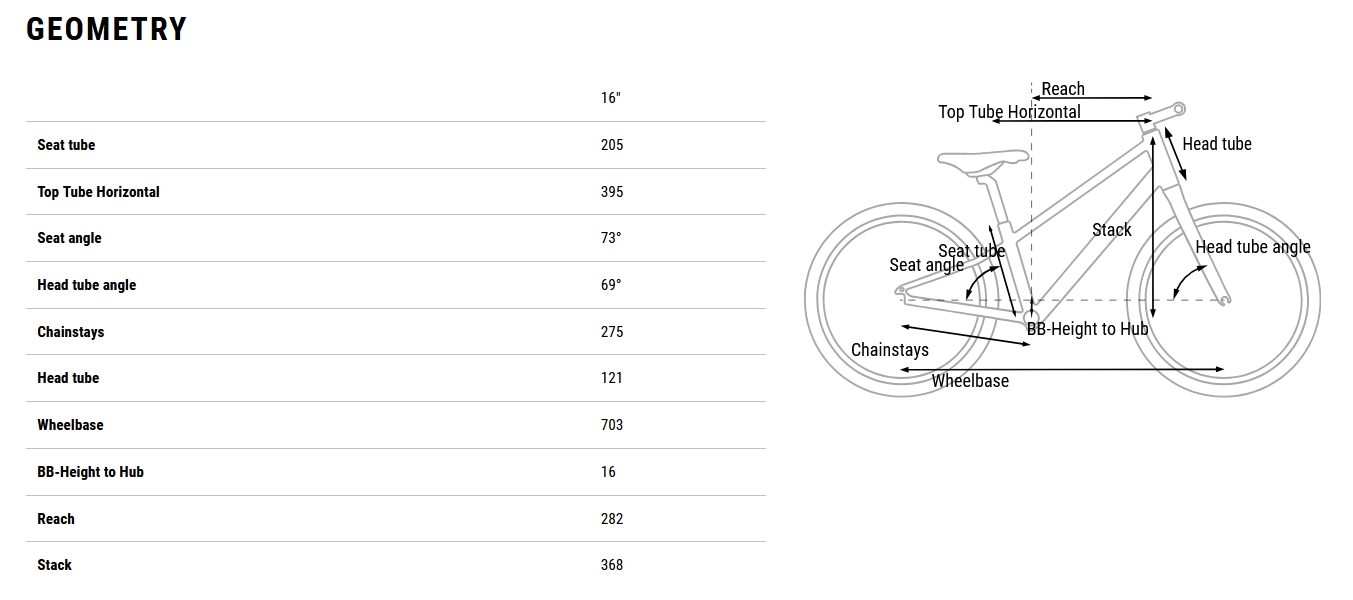
Task: Click the BB-Height to Hub diagram label
Action: (1087, 328)
